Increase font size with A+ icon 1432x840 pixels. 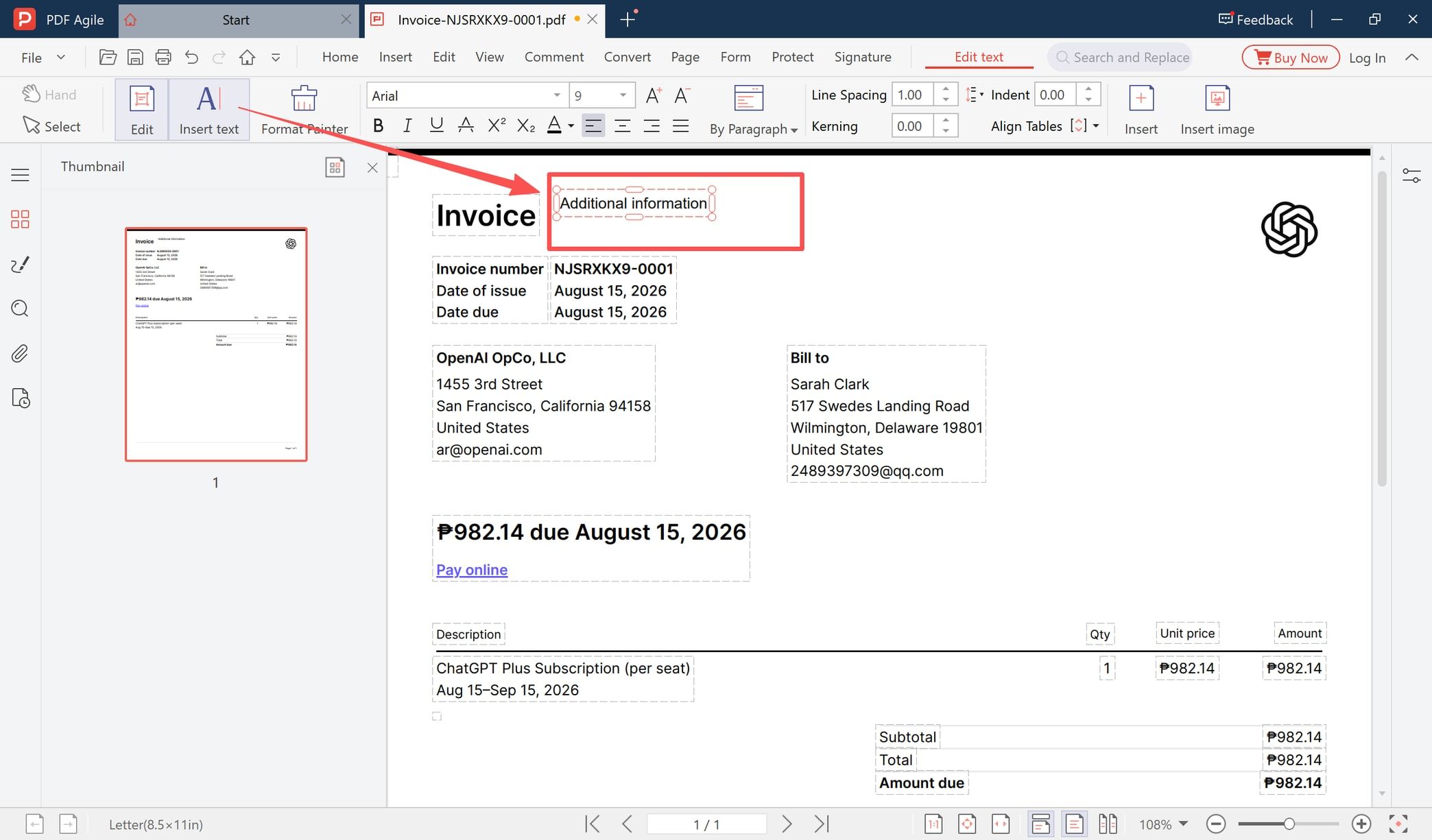click(654, 95)
